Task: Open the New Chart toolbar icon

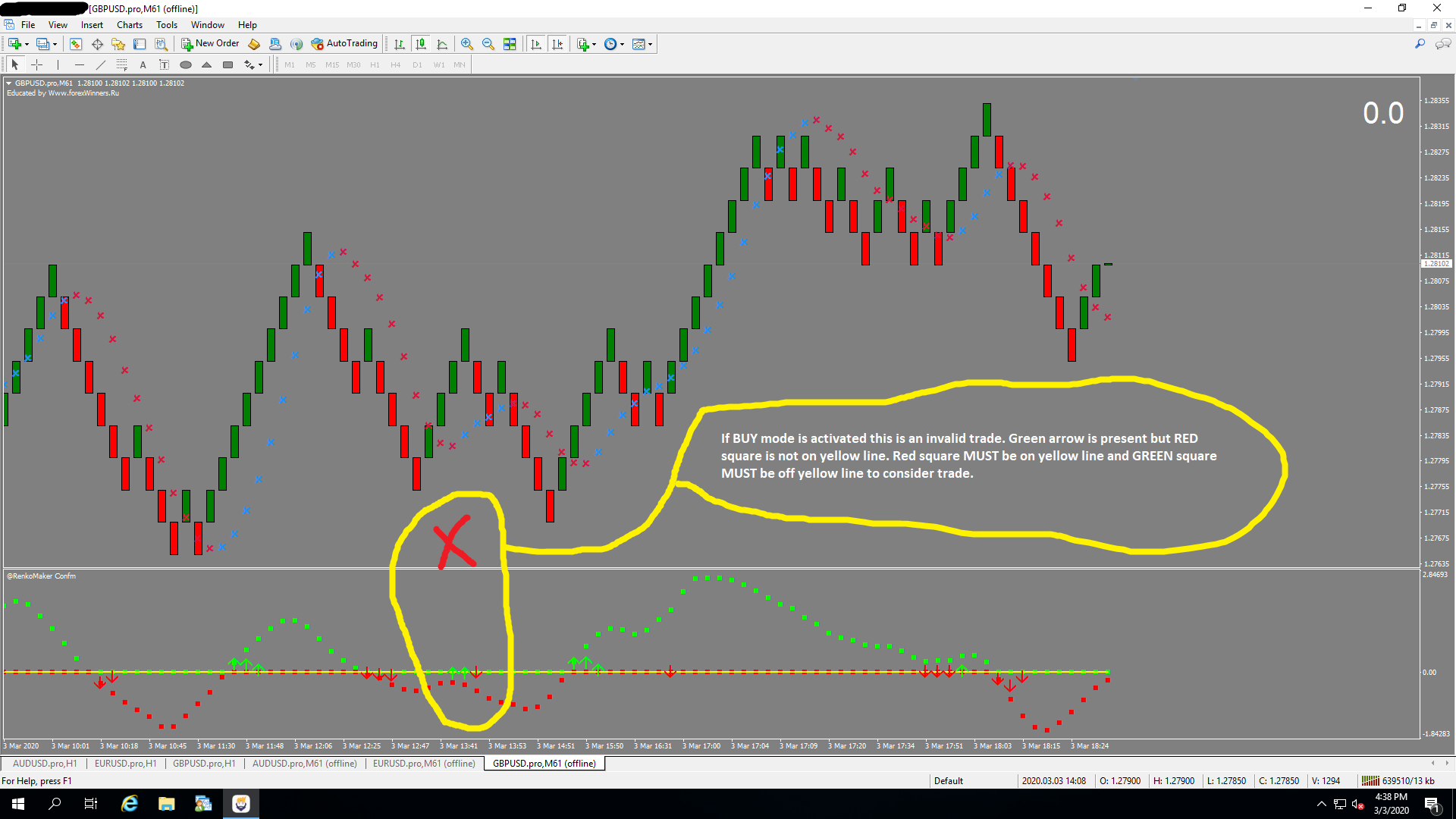Action: point(14,44)
